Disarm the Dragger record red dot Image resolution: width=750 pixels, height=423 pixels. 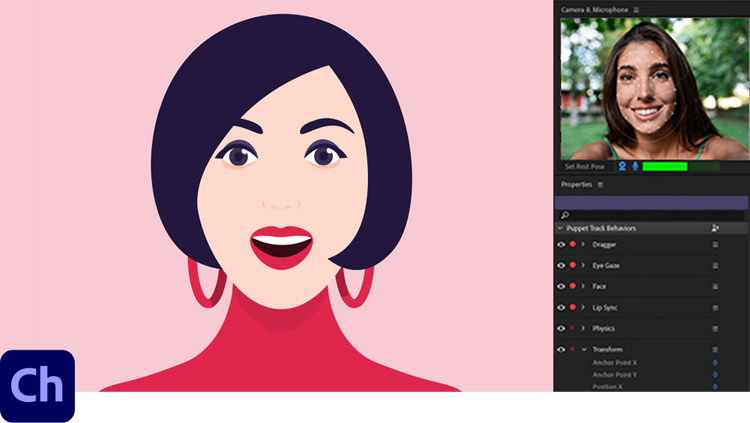(573, 245)
